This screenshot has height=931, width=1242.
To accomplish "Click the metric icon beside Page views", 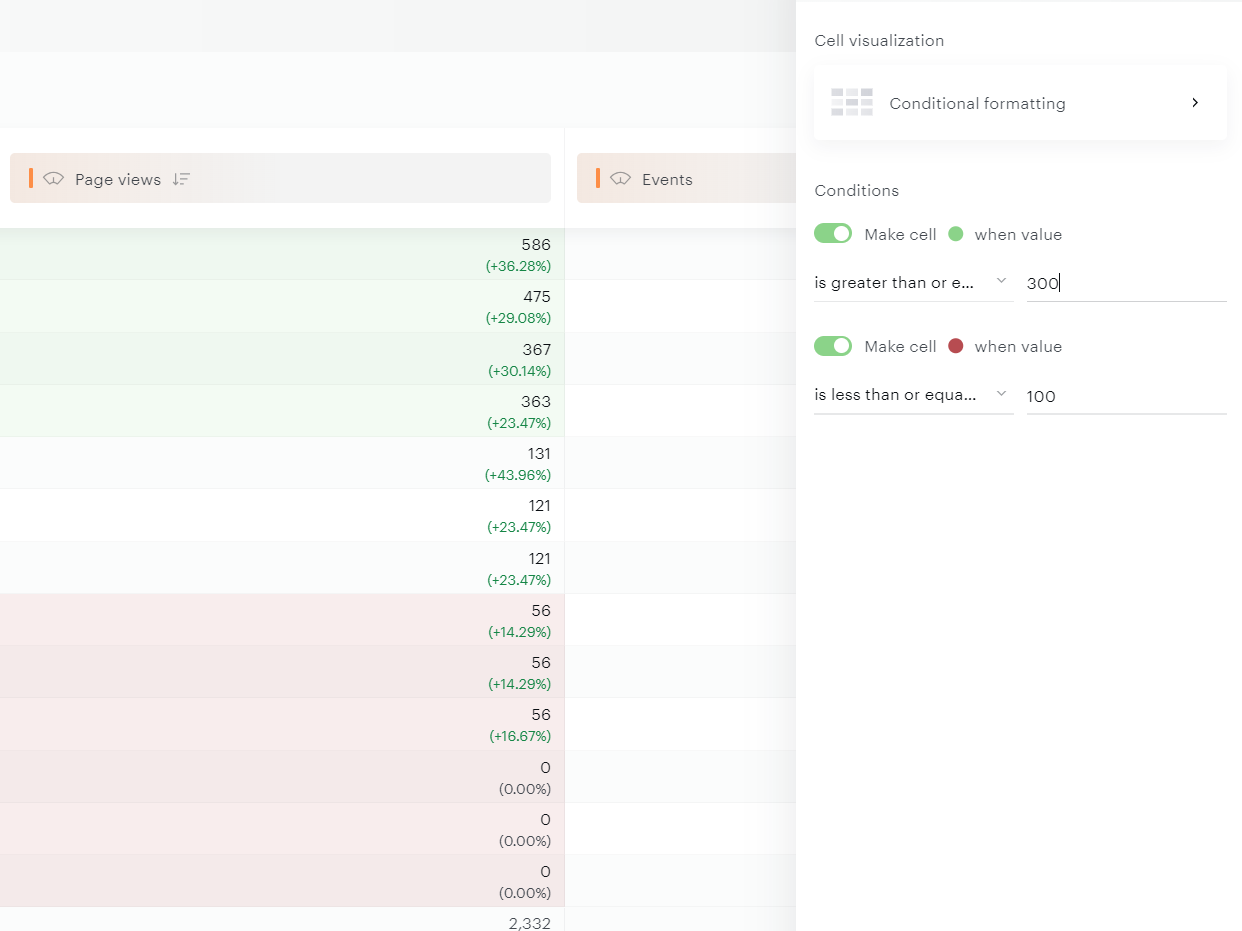I will [x=54, y=179].
